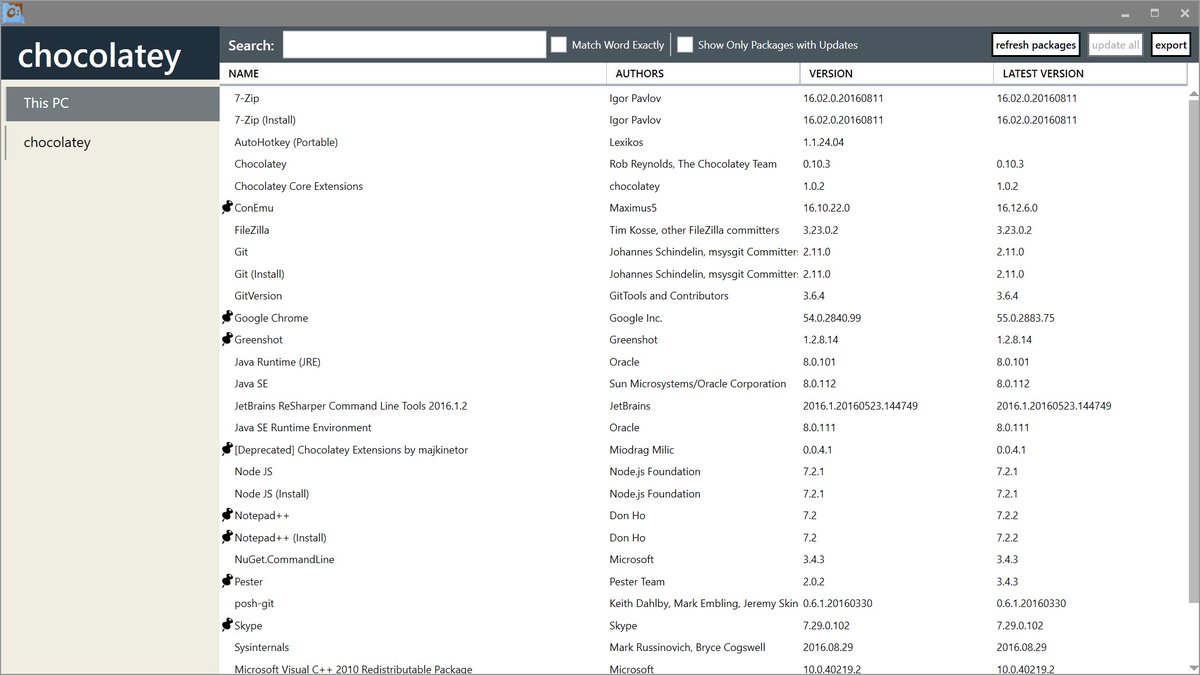Toggle Show Only Packages with Updates checkbox
The image size is (1200, 675).
click(685, 45)
